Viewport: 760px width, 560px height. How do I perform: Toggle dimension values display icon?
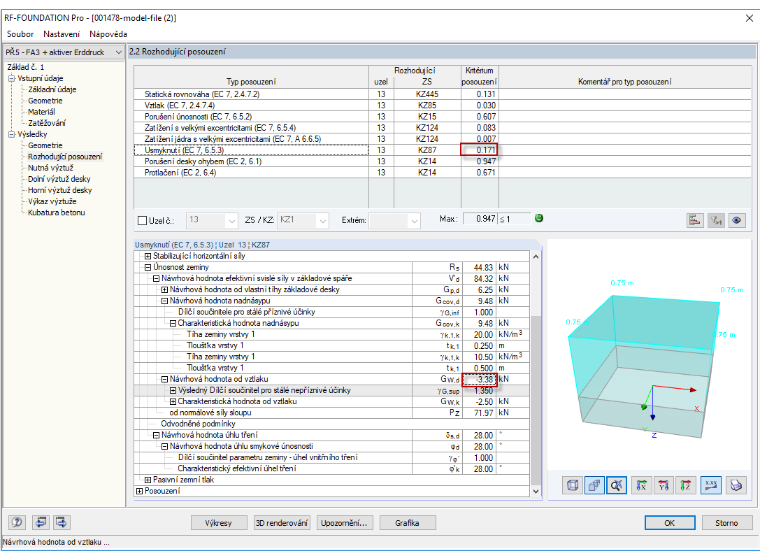[x=711, y=485]
